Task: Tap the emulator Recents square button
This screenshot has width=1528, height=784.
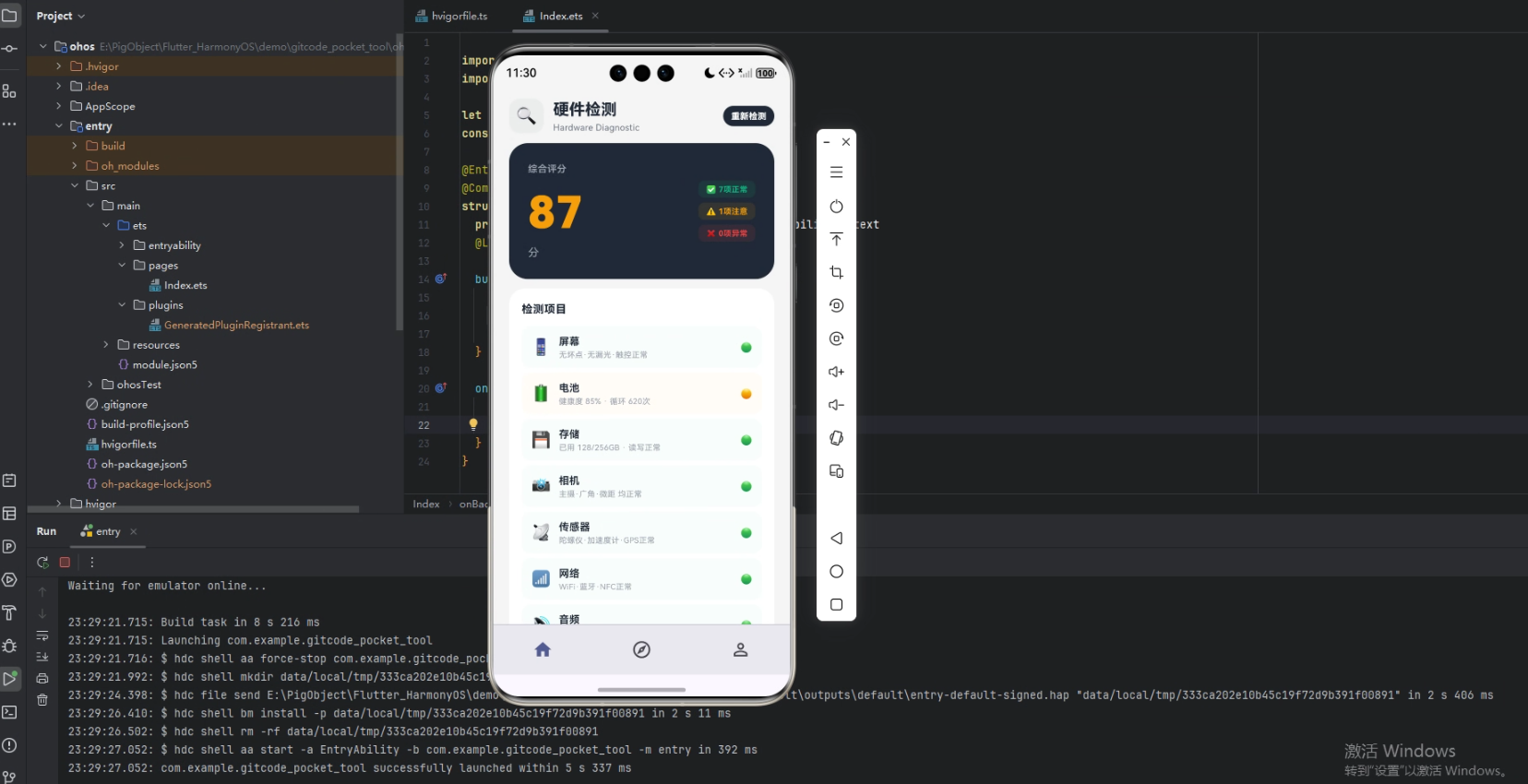Action: [836, 604]
